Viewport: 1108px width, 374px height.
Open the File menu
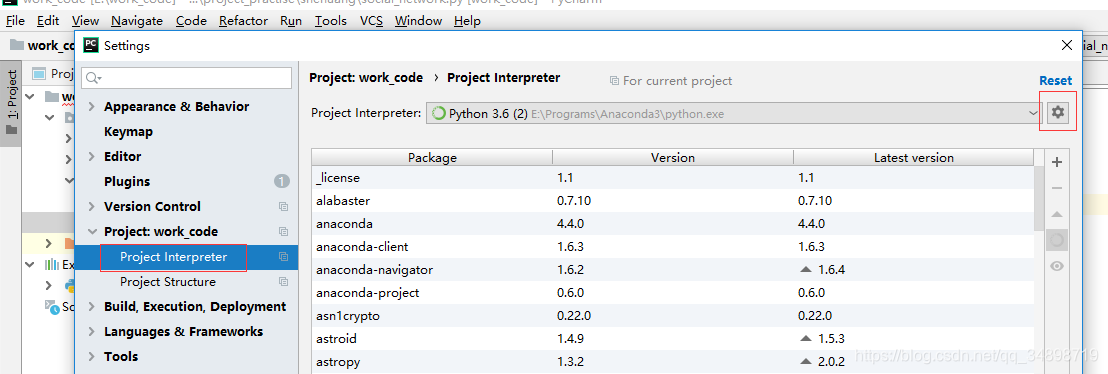click(x=16, y=21)
